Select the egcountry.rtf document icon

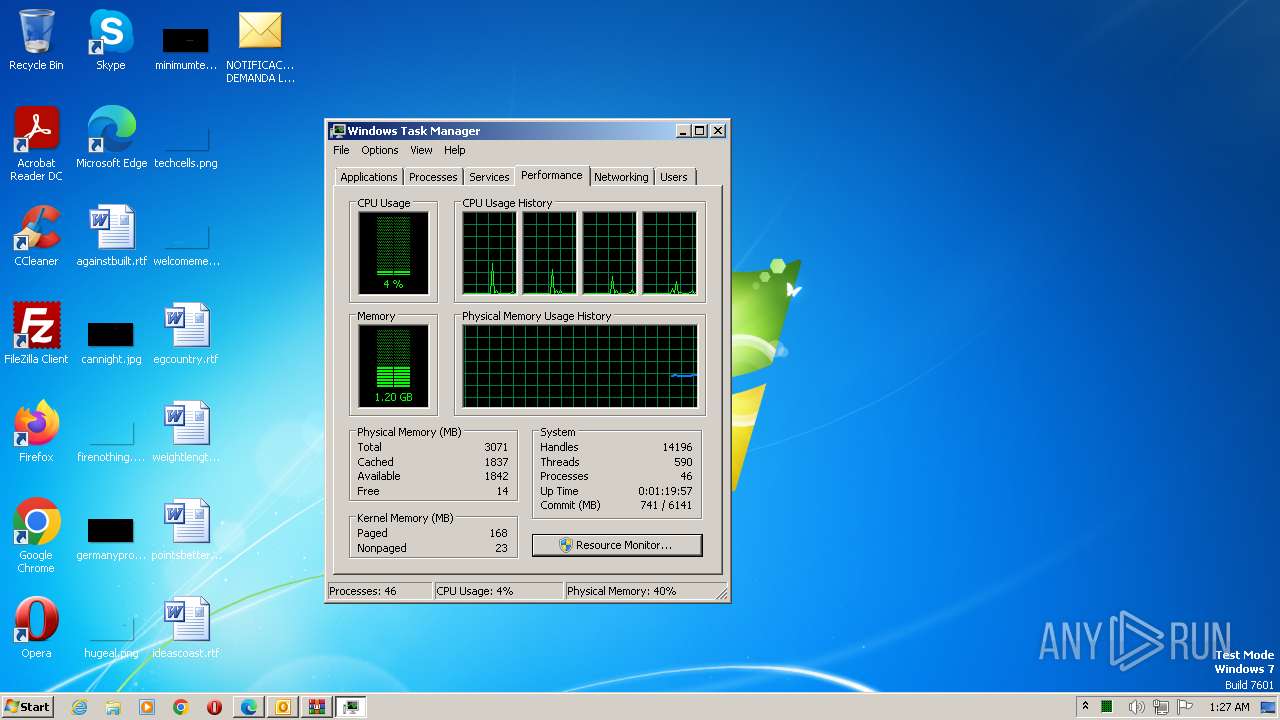[x=186, y=334]
